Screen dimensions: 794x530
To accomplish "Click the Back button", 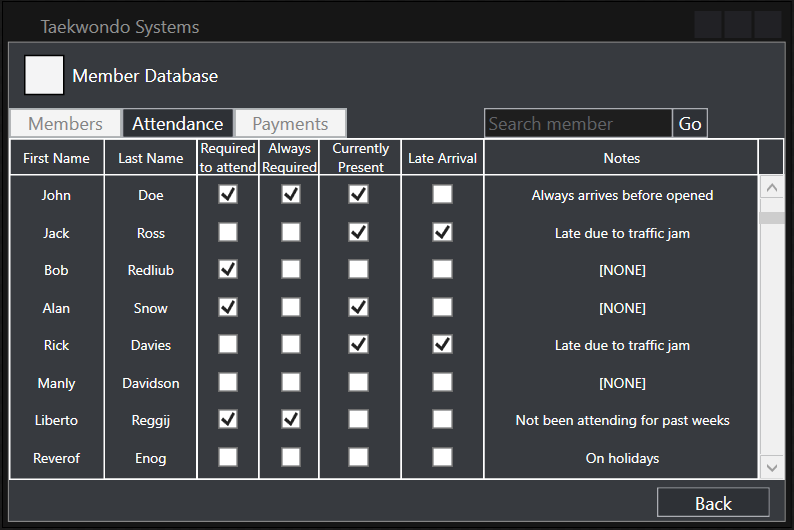I will (x=712, y=503).
